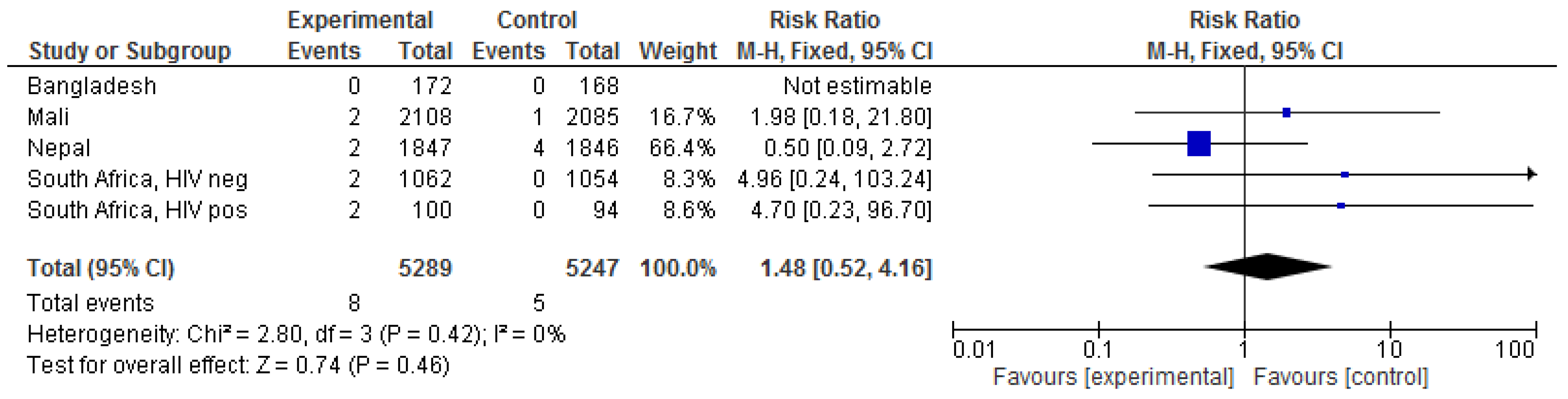Screen dimensions: 1568x399
Task: Select Nepal's weight value 66.4%
Action: 682,148
